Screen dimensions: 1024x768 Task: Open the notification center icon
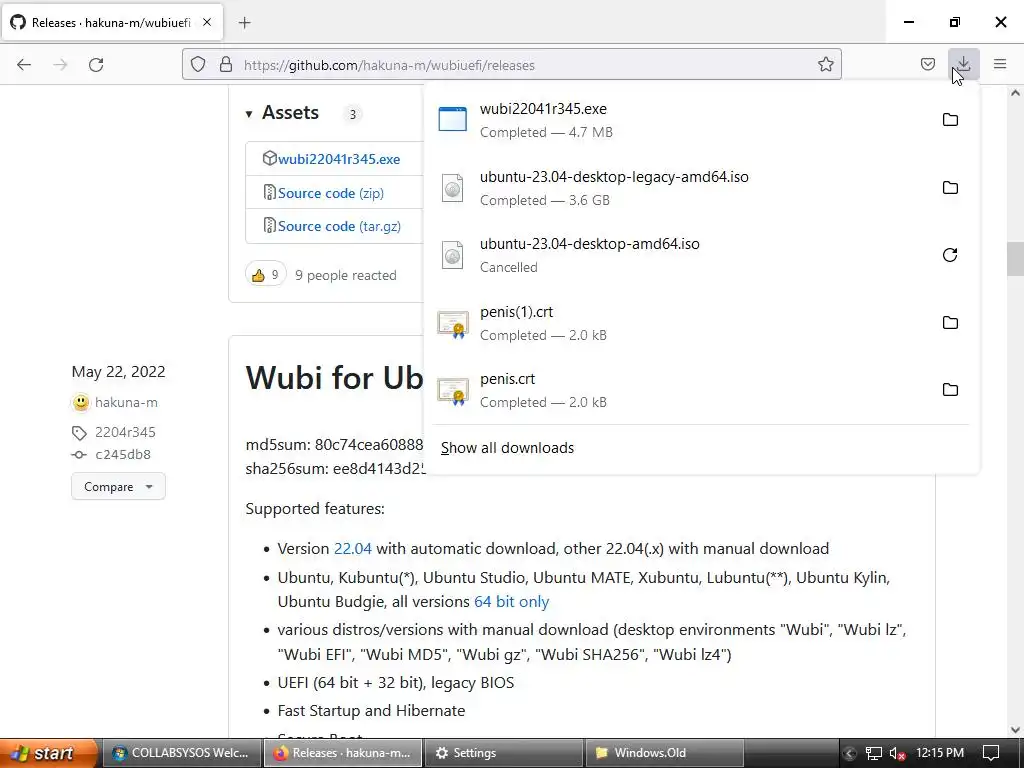(991, 754)
